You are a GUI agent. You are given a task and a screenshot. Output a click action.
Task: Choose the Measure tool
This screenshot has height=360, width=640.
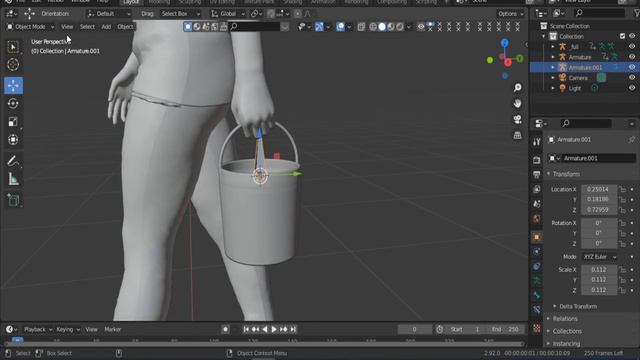[13, 179]
